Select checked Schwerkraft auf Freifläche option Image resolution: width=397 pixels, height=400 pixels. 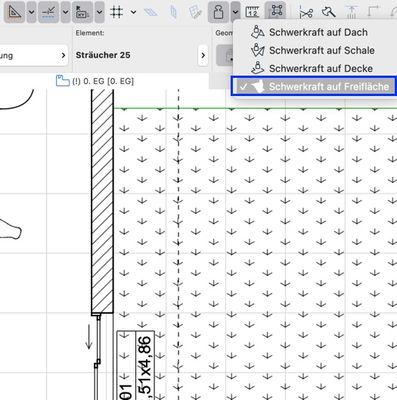(x=313, y=86)
